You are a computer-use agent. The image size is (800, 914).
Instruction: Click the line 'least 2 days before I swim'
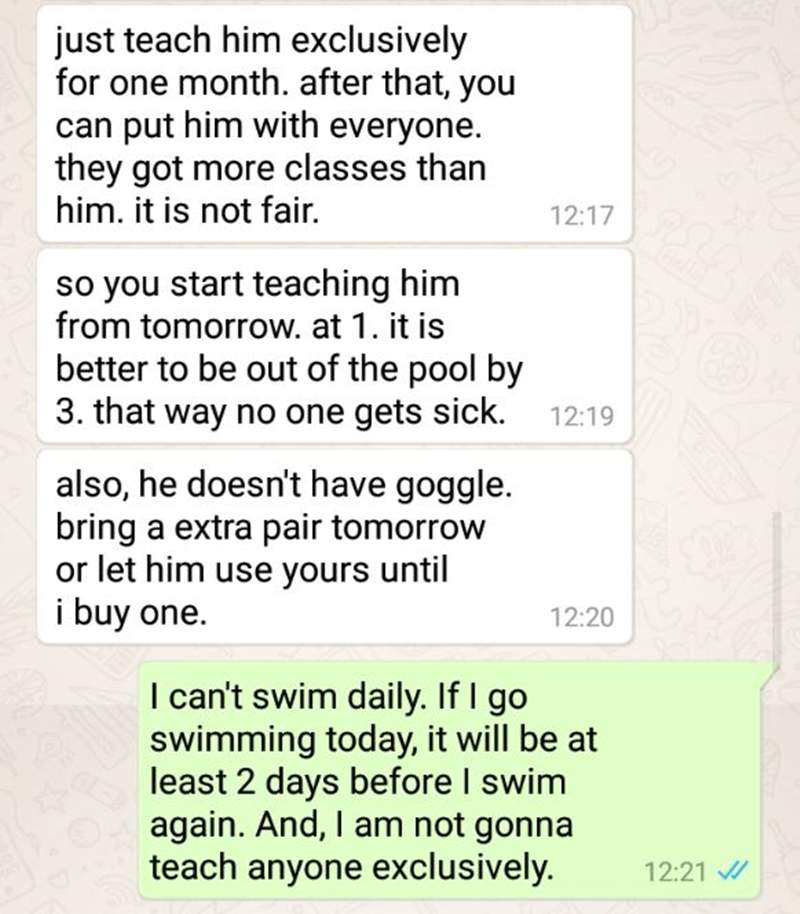tap(358, 782)
